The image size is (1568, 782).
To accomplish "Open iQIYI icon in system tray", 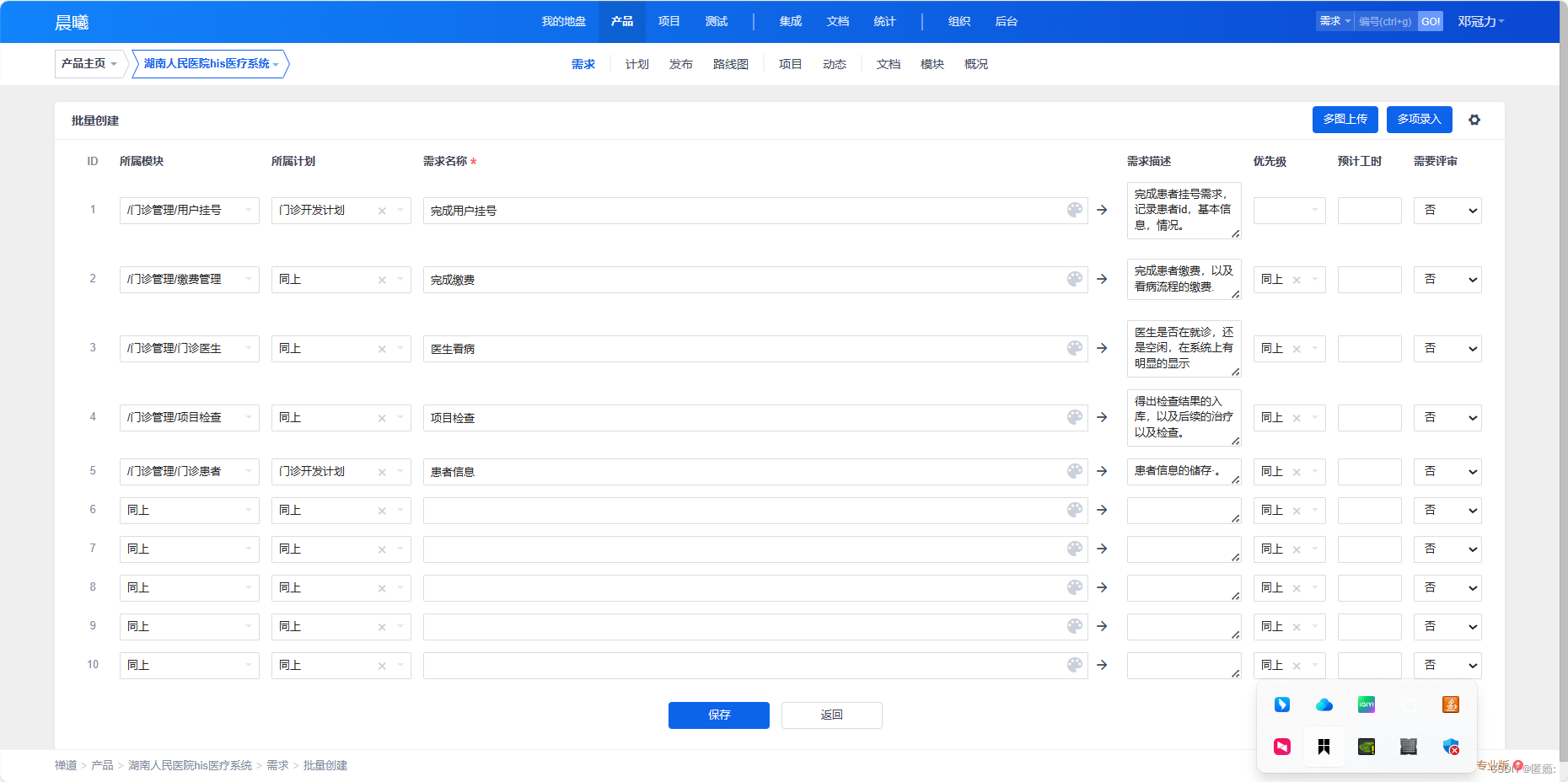I will tap(1367, 704).
